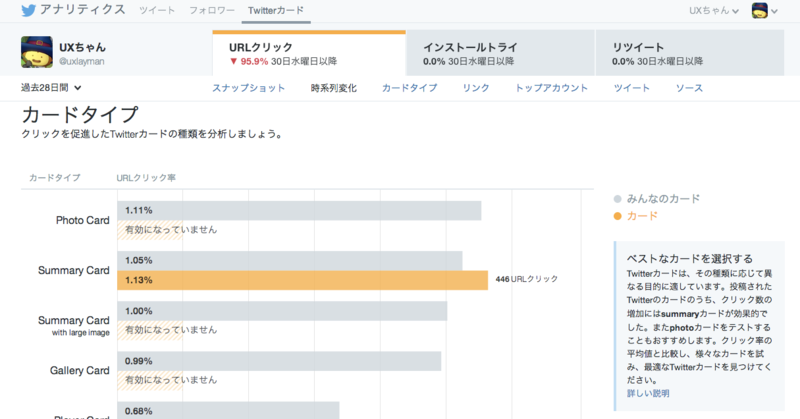Image resolution: width=800 pixels, height=419 pixels.
Task: Click the カードタイプ column header
Action: [55, 178]
